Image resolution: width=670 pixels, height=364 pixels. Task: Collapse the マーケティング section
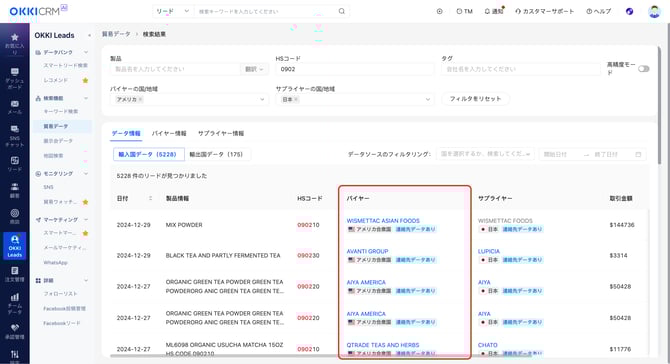pyautogui.click(x=86, y=220)
